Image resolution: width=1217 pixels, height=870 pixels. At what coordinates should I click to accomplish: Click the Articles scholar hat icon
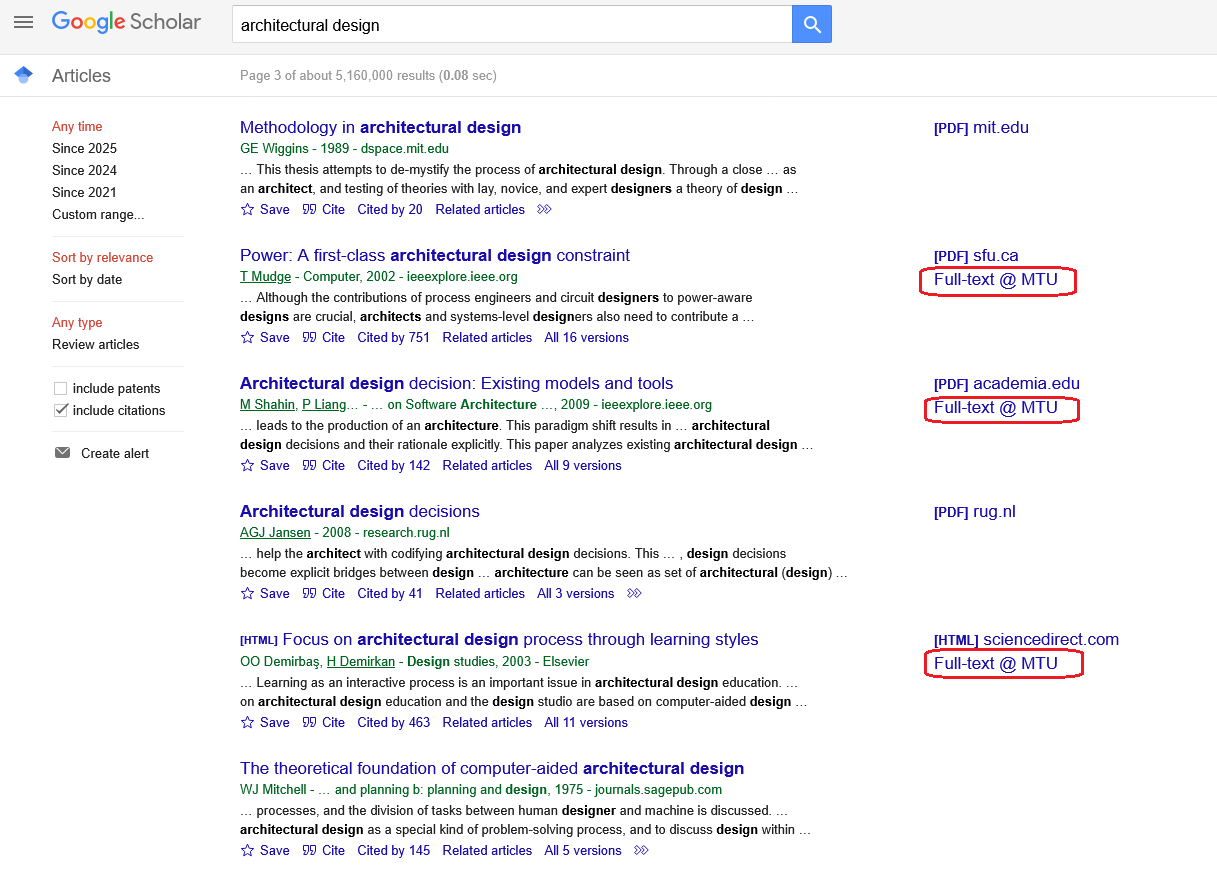(x=23, y=75)
